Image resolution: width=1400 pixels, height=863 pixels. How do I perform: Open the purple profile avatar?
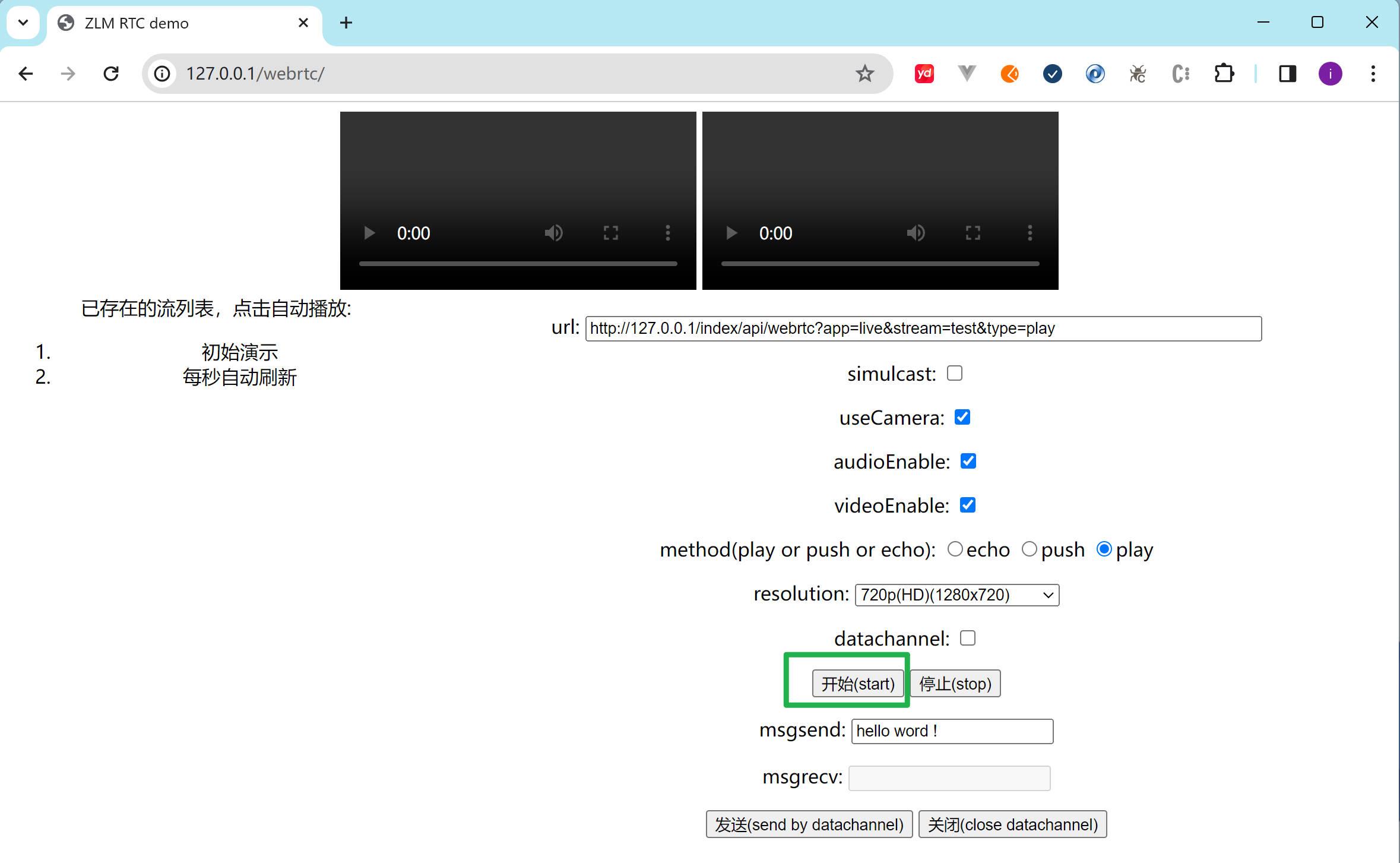pos(1330,74)
